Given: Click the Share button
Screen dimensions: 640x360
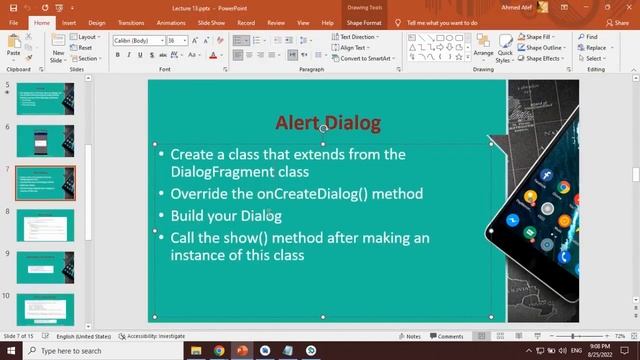Looking at the screenshot, I should tap(618, 23).
